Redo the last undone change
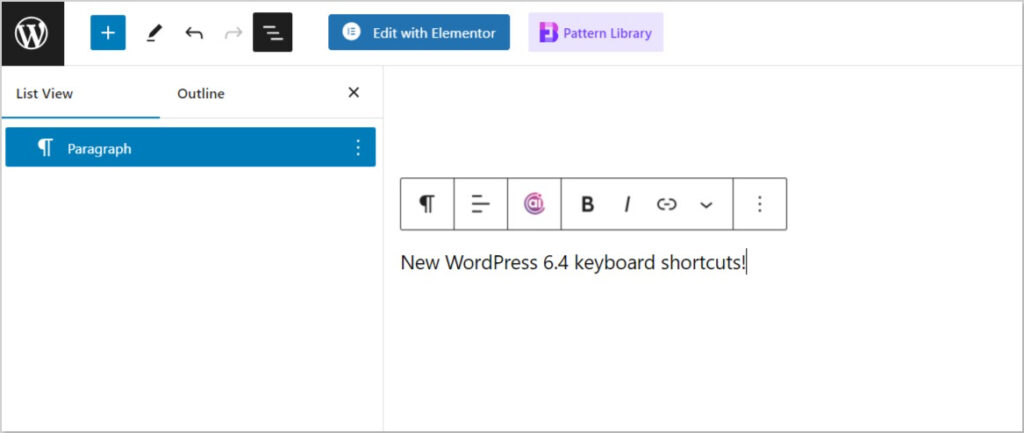This screenshot has height=433, width=1024. point(233,33)
